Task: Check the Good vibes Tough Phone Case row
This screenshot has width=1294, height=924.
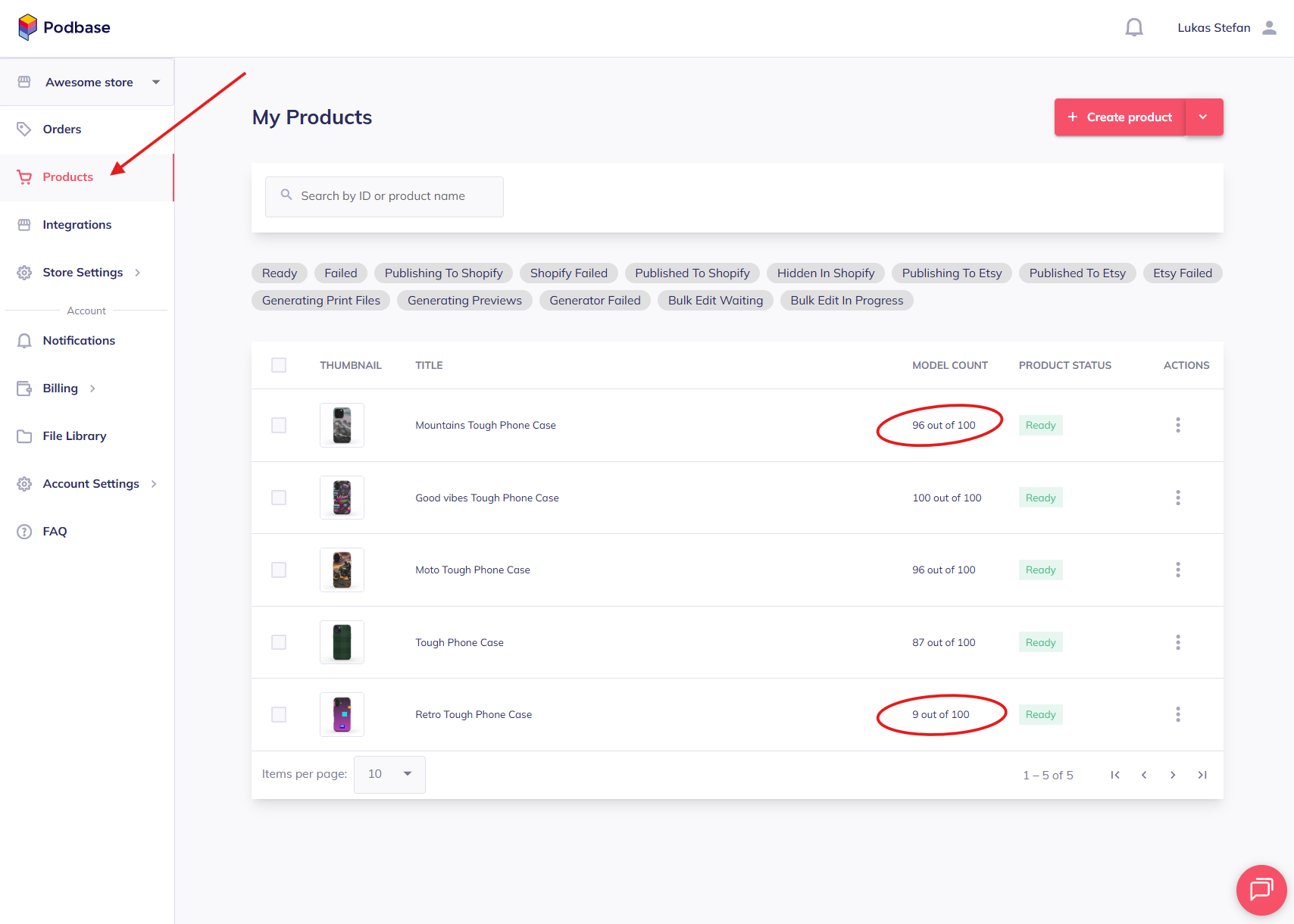Action: 279,498
